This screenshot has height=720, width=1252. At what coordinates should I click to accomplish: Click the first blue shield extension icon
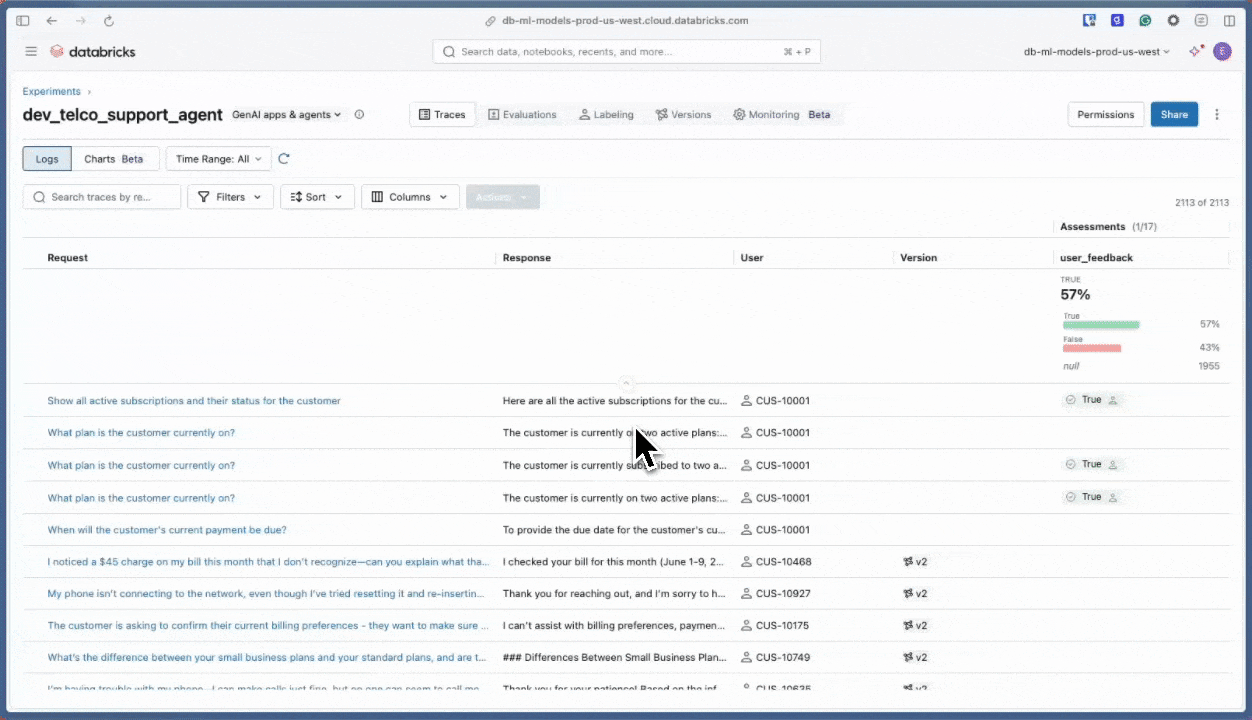[1089, 20]
